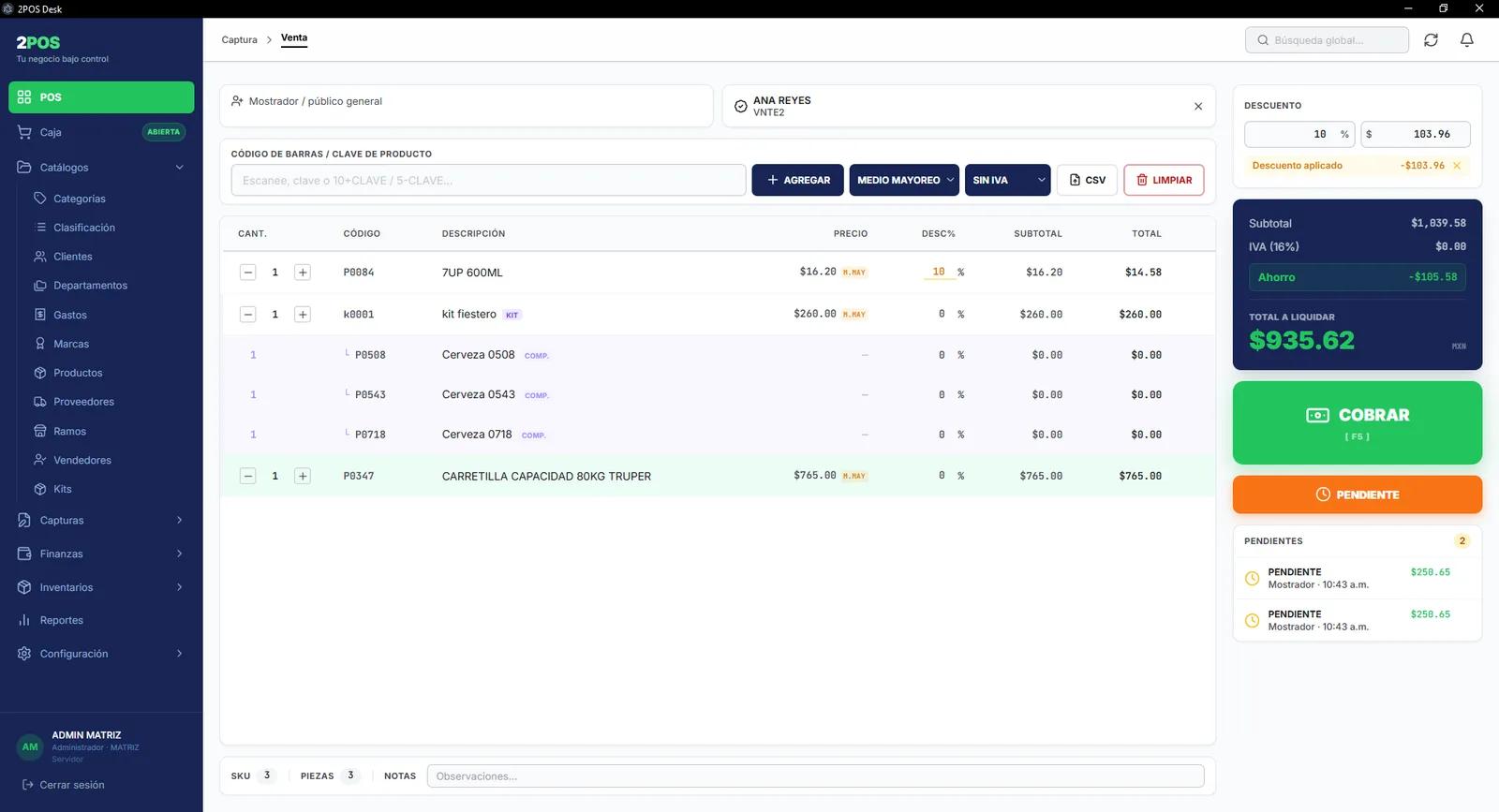Open Caja in the sidebar

pos(101,132)
